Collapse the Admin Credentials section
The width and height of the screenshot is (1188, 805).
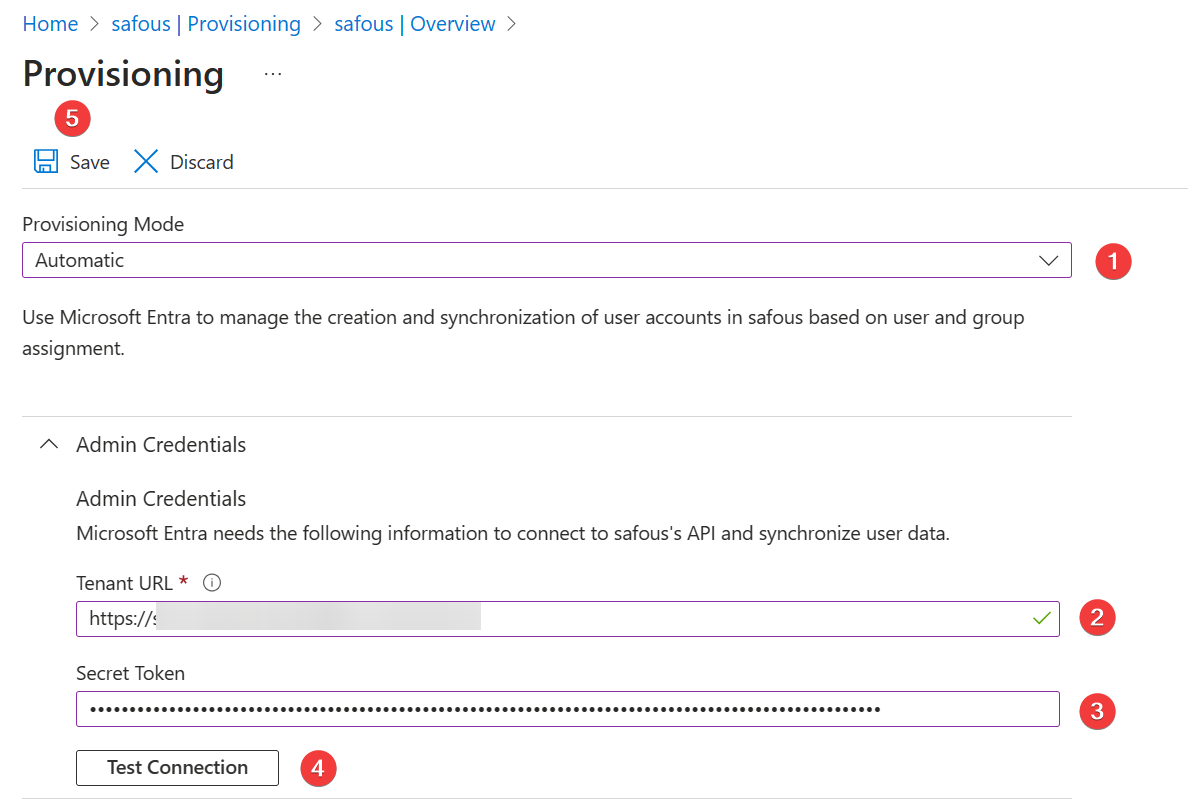tap(48, 443)
